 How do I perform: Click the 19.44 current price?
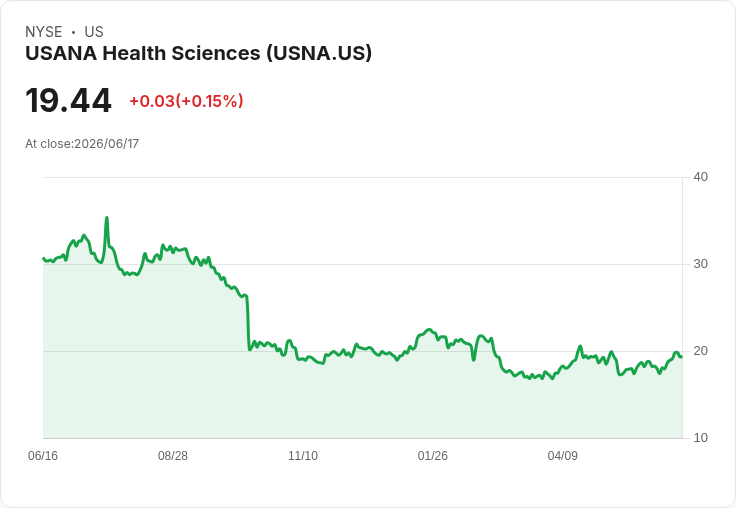tap(68, 100)
